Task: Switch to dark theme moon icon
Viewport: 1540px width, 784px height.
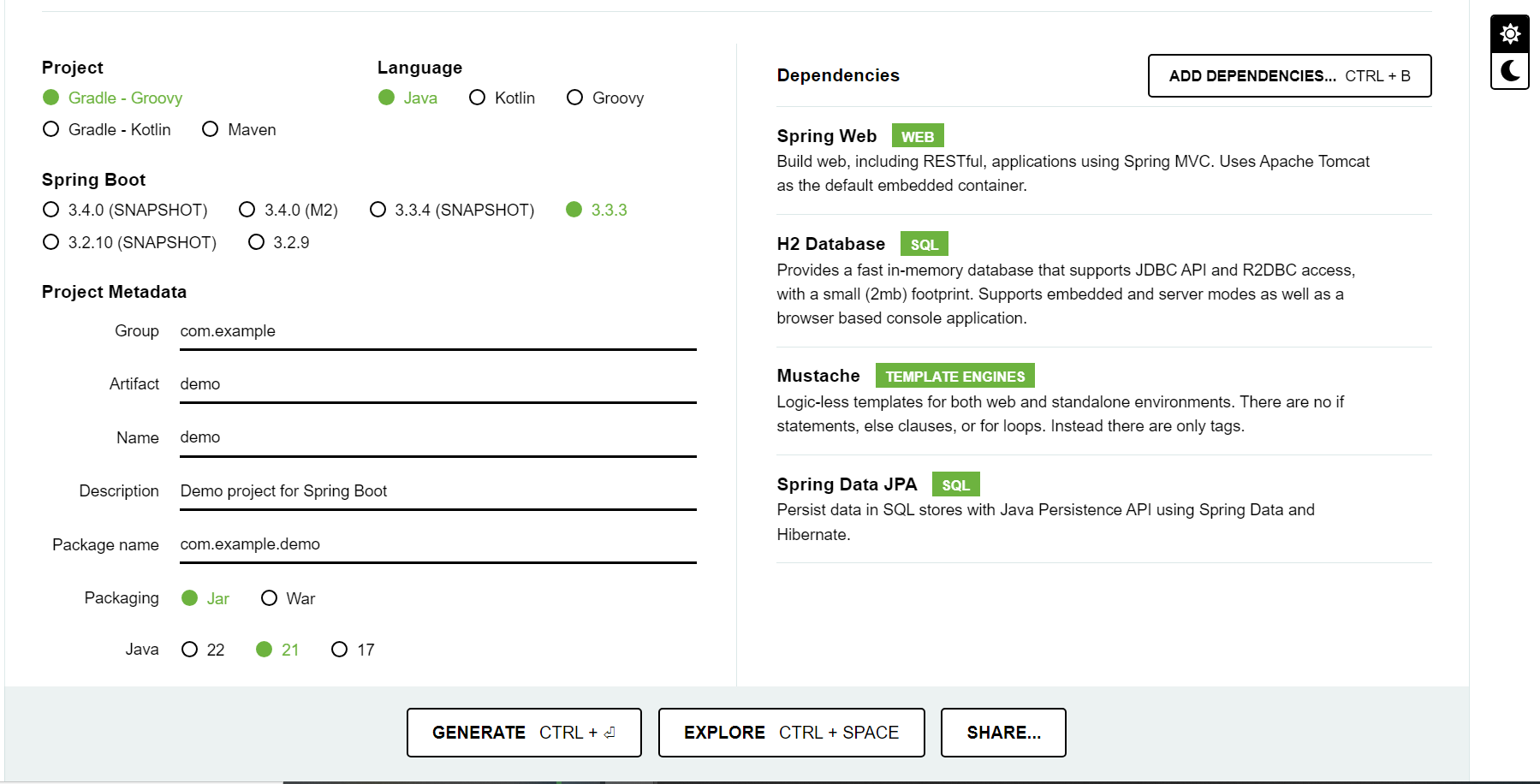Action: [x=1510, y=71]
